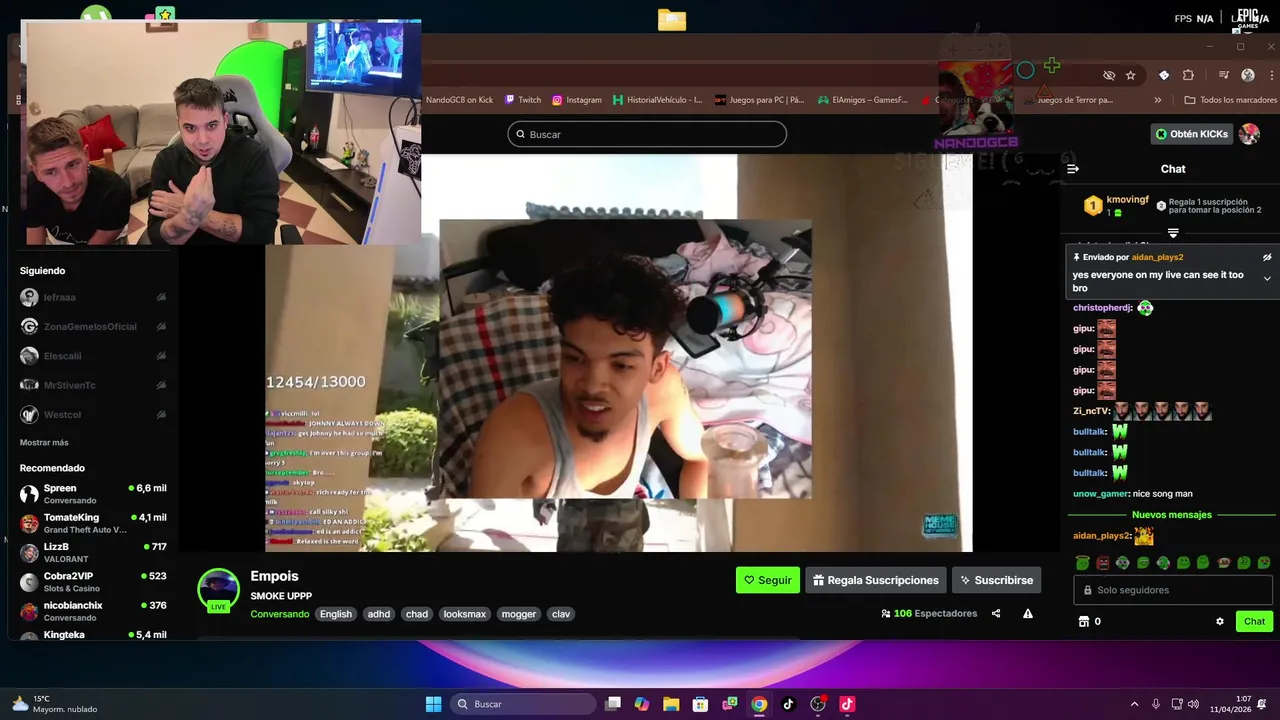Share the stream with the share icon
Screen dimensions: 1280x720
(996, 613)
